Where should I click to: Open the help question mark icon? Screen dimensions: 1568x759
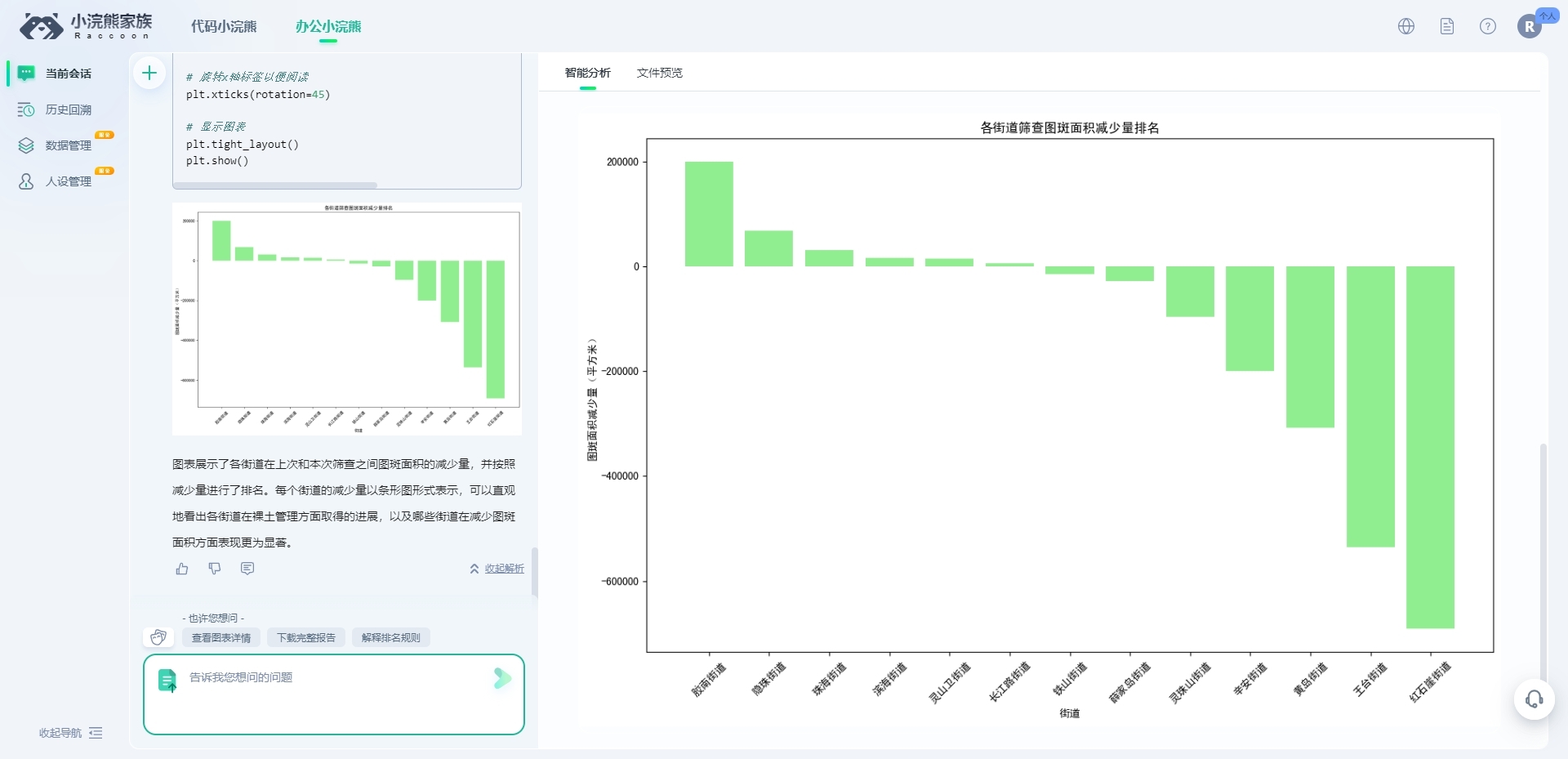pyautogui.click(x=1488, y=26)
